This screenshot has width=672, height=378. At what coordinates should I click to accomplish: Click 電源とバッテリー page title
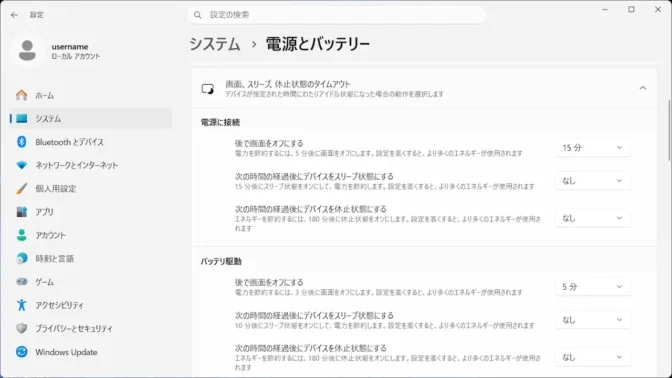coord(318,44)
